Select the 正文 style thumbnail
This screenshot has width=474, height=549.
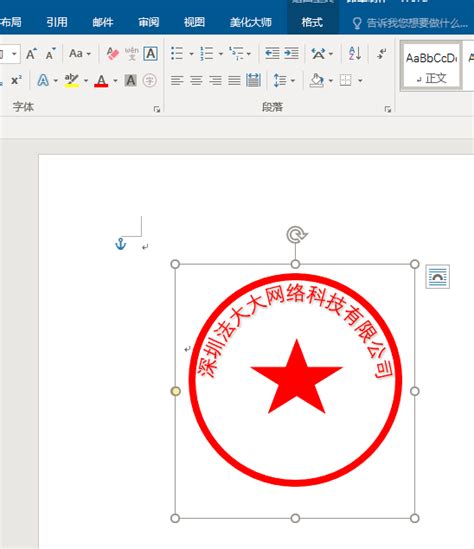(x=431, y=66)
